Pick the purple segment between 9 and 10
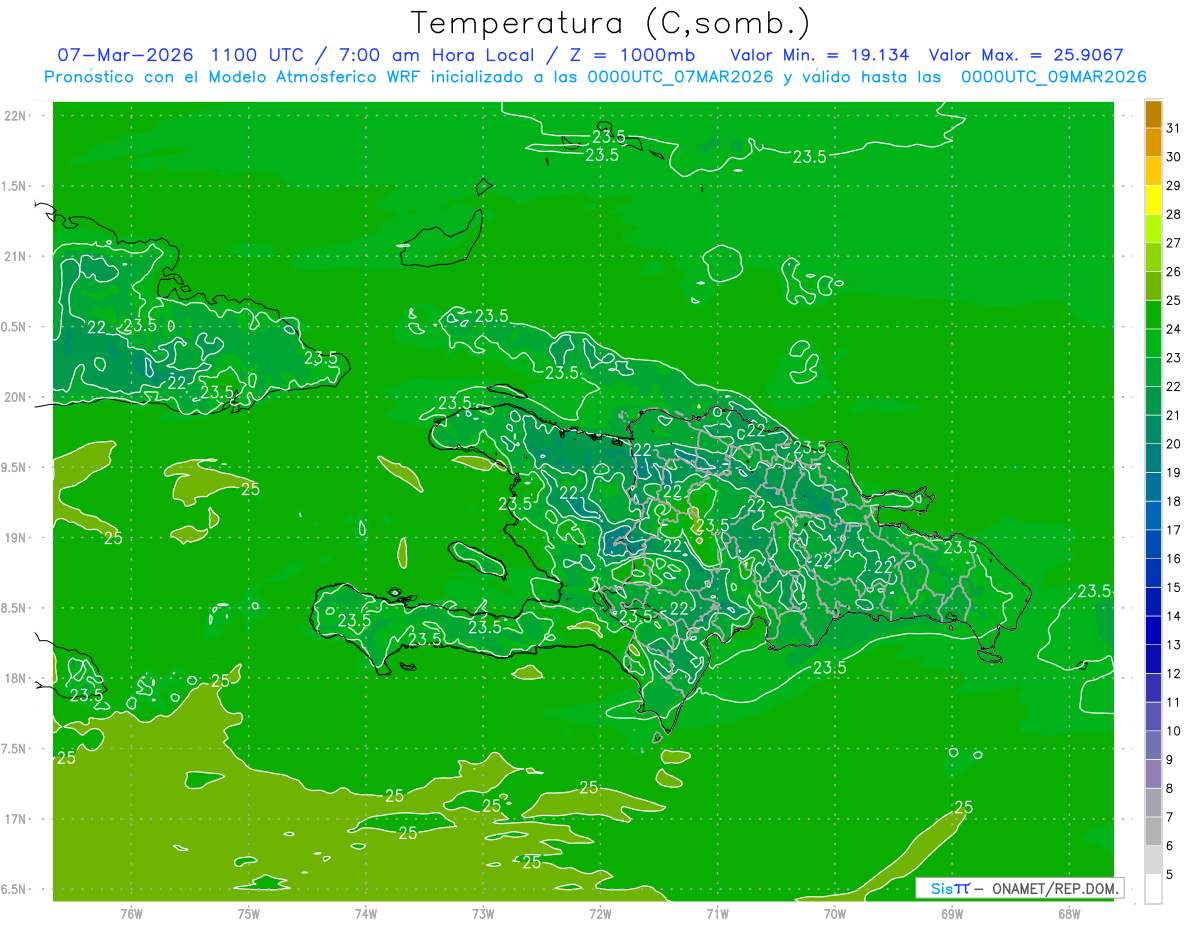This screenshot has width=1200, height=927. click(x=1153, y=745)
